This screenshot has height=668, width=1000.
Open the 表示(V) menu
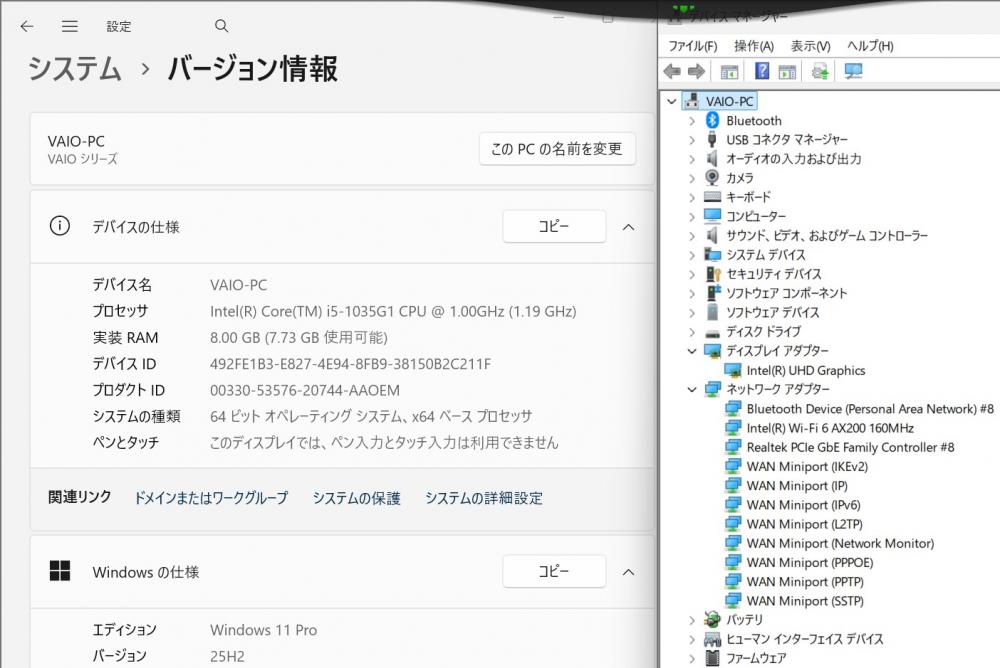tap(811, 46)
